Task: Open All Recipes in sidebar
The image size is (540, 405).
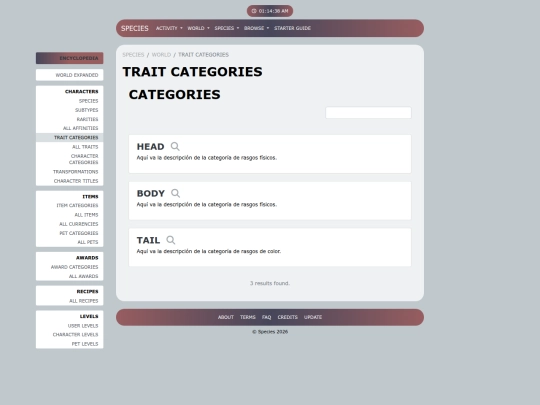Action: [84, 301]
